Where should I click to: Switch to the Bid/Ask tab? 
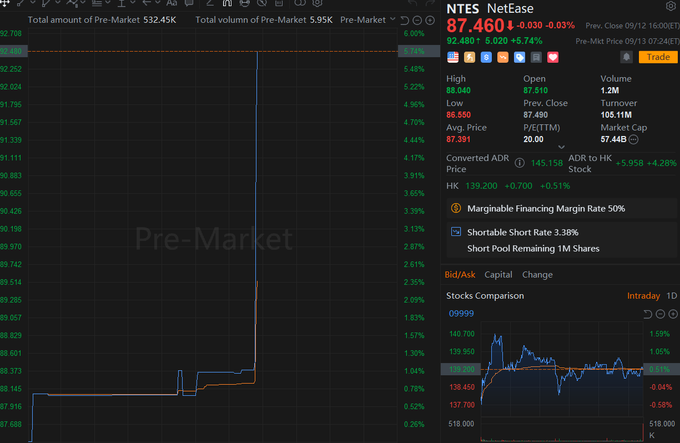460,275
